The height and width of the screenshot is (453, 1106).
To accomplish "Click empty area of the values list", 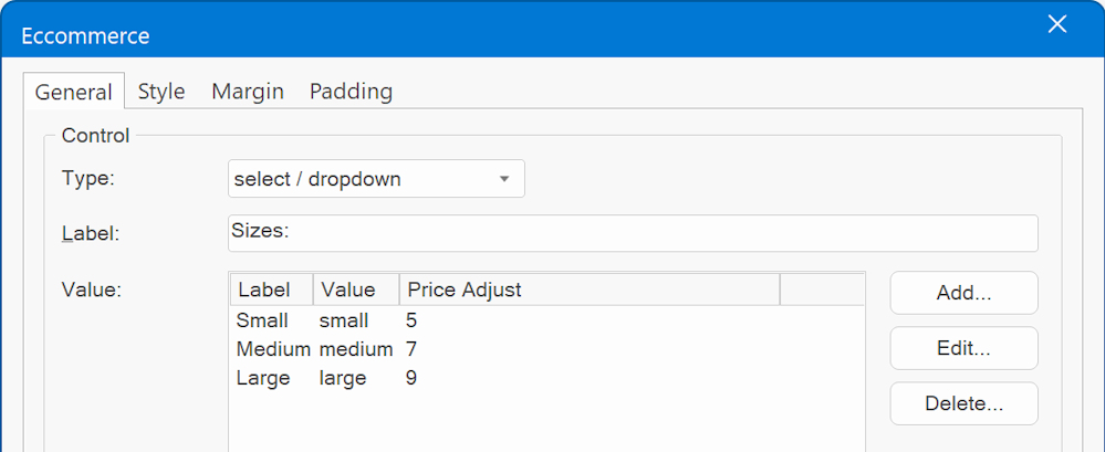I will (x=547, y=422).
